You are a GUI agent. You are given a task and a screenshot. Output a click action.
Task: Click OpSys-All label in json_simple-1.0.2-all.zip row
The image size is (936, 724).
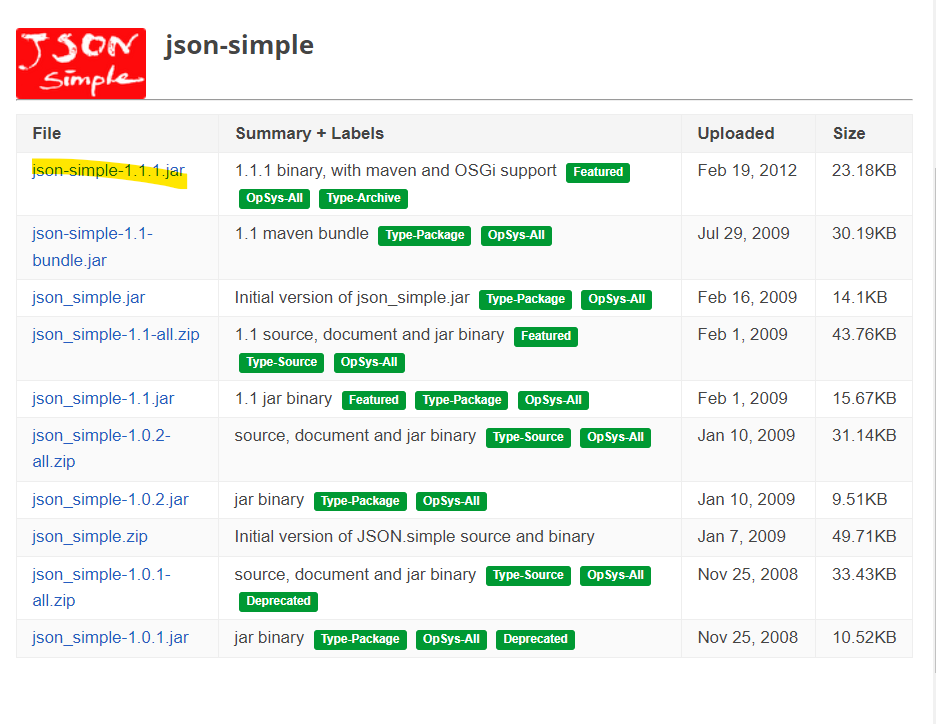pyautogui.click(x=615, y=437)
